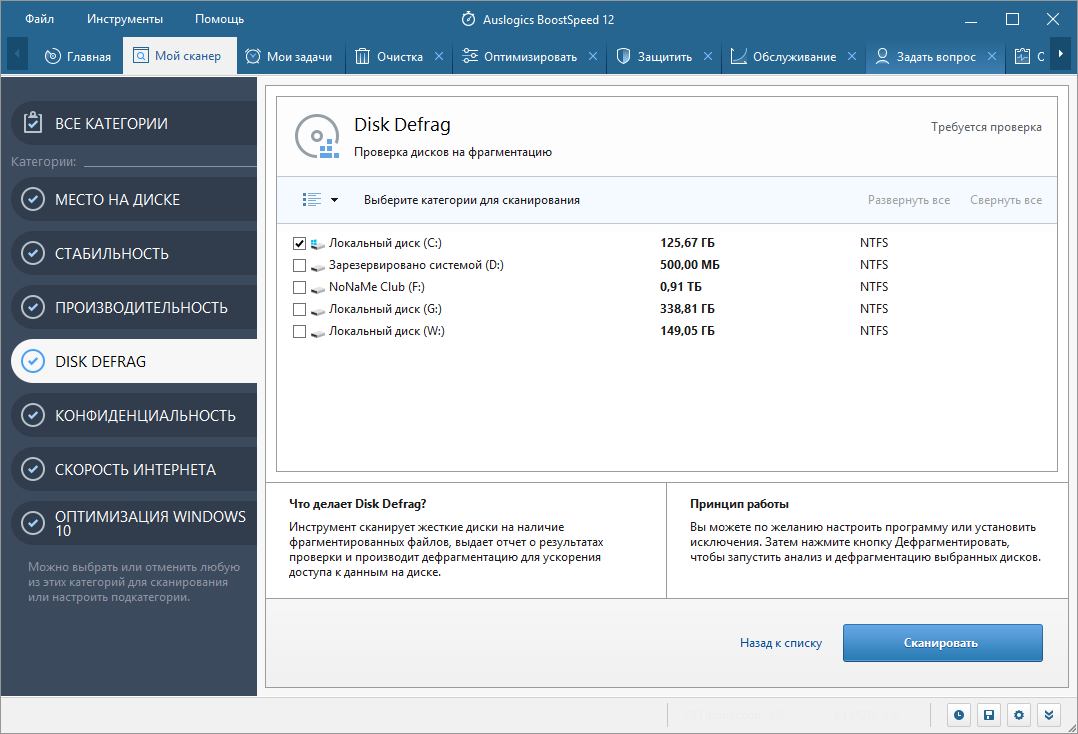This screenshot has height=734, width=1078.
Task: Close the Оптимизировать tab
Action: 593,57
